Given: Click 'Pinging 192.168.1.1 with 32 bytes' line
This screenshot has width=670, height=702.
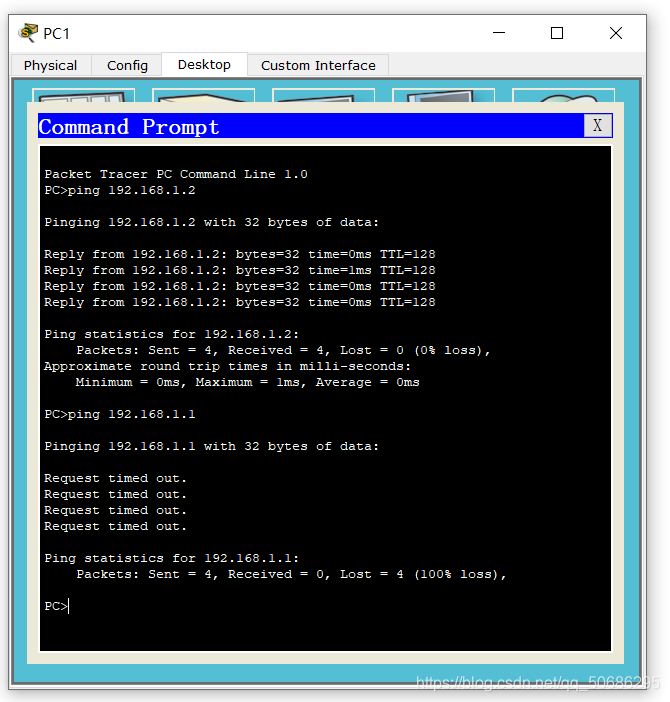Looking at the screenshot, I should coord(211,446).
